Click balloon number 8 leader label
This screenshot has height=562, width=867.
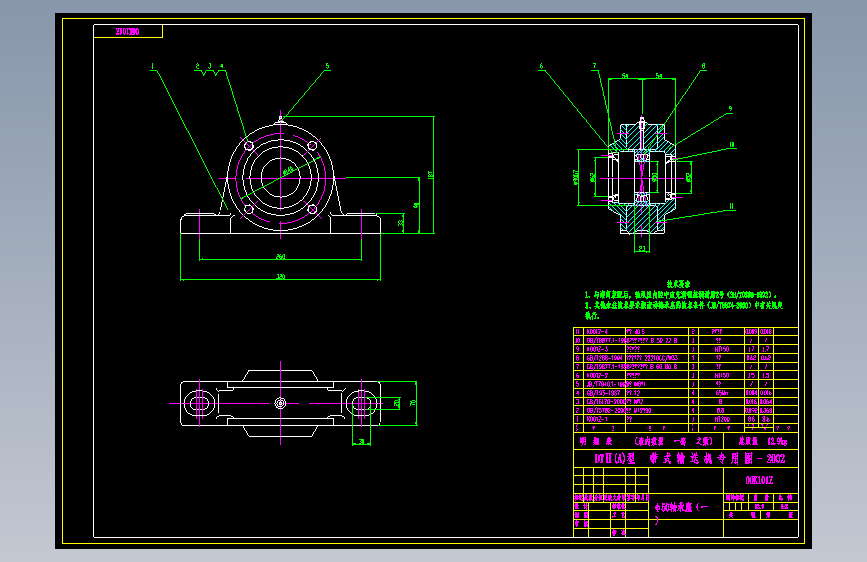point(703,66)
